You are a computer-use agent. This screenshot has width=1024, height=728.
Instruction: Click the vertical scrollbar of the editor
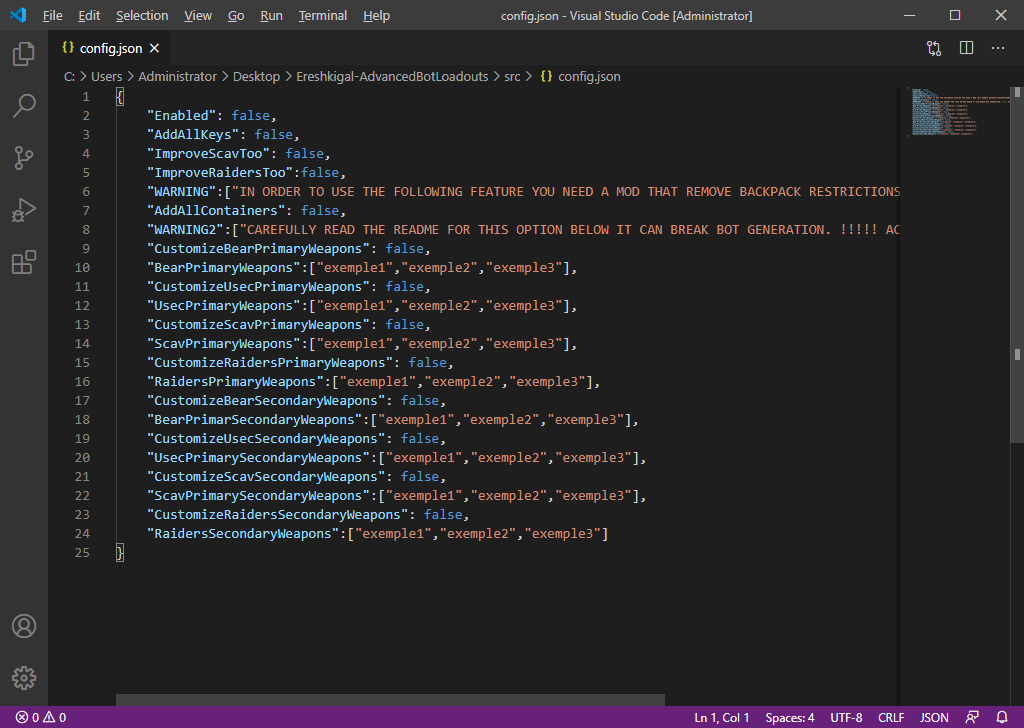1017,264
